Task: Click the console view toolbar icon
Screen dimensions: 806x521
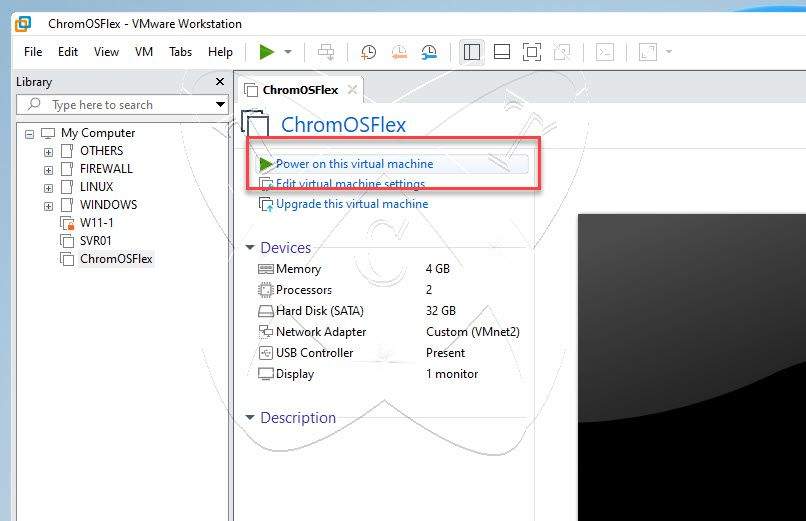Action: [605, 52]
